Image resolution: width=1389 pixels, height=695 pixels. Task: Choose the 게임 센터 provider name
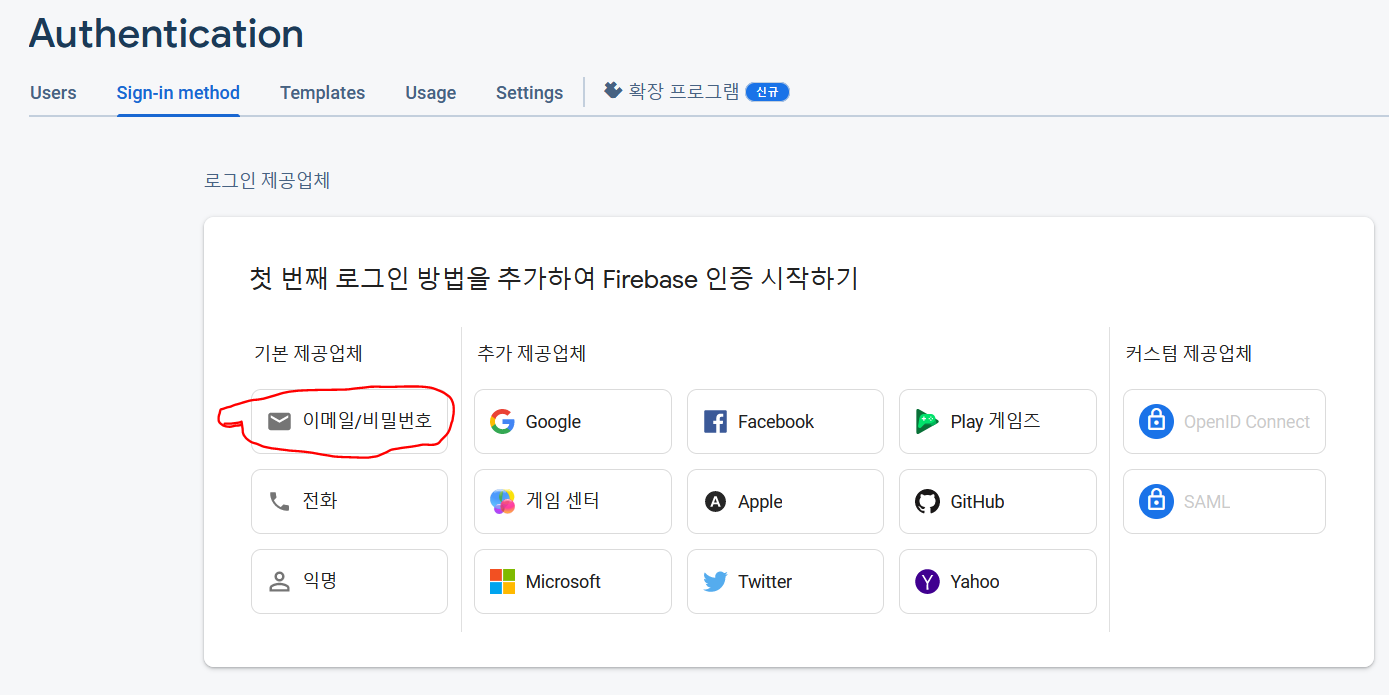[563, 501]
